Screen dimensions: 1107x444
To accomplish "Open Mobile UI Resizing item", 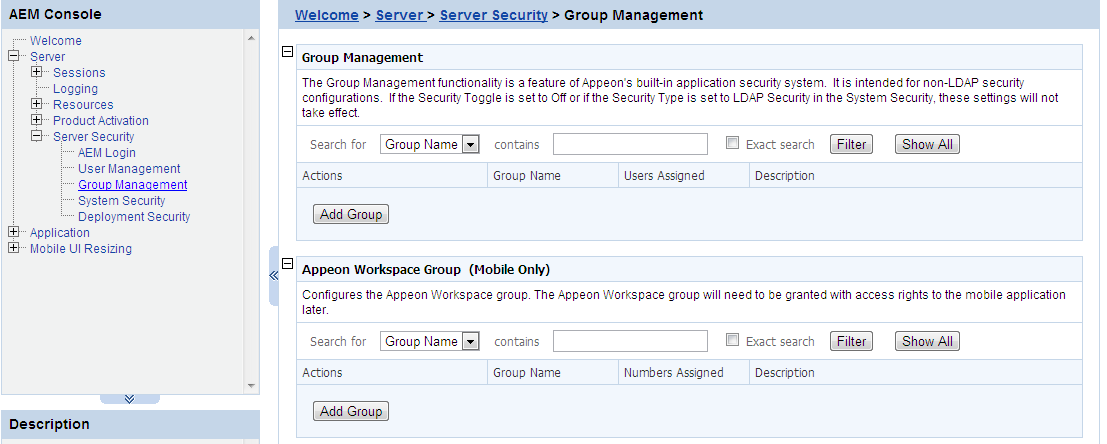I will point(80,248).
